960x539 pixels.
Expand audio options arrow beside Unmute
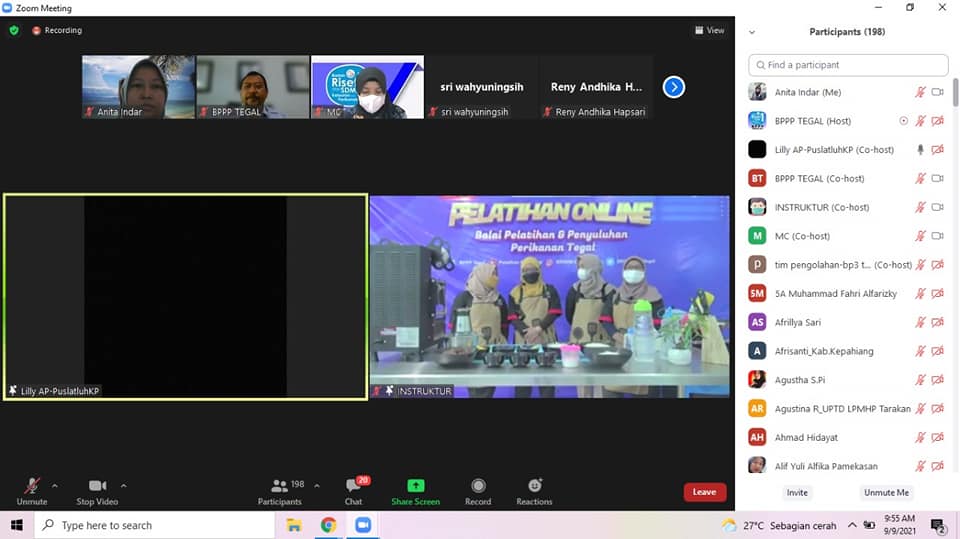pos(55,486)
